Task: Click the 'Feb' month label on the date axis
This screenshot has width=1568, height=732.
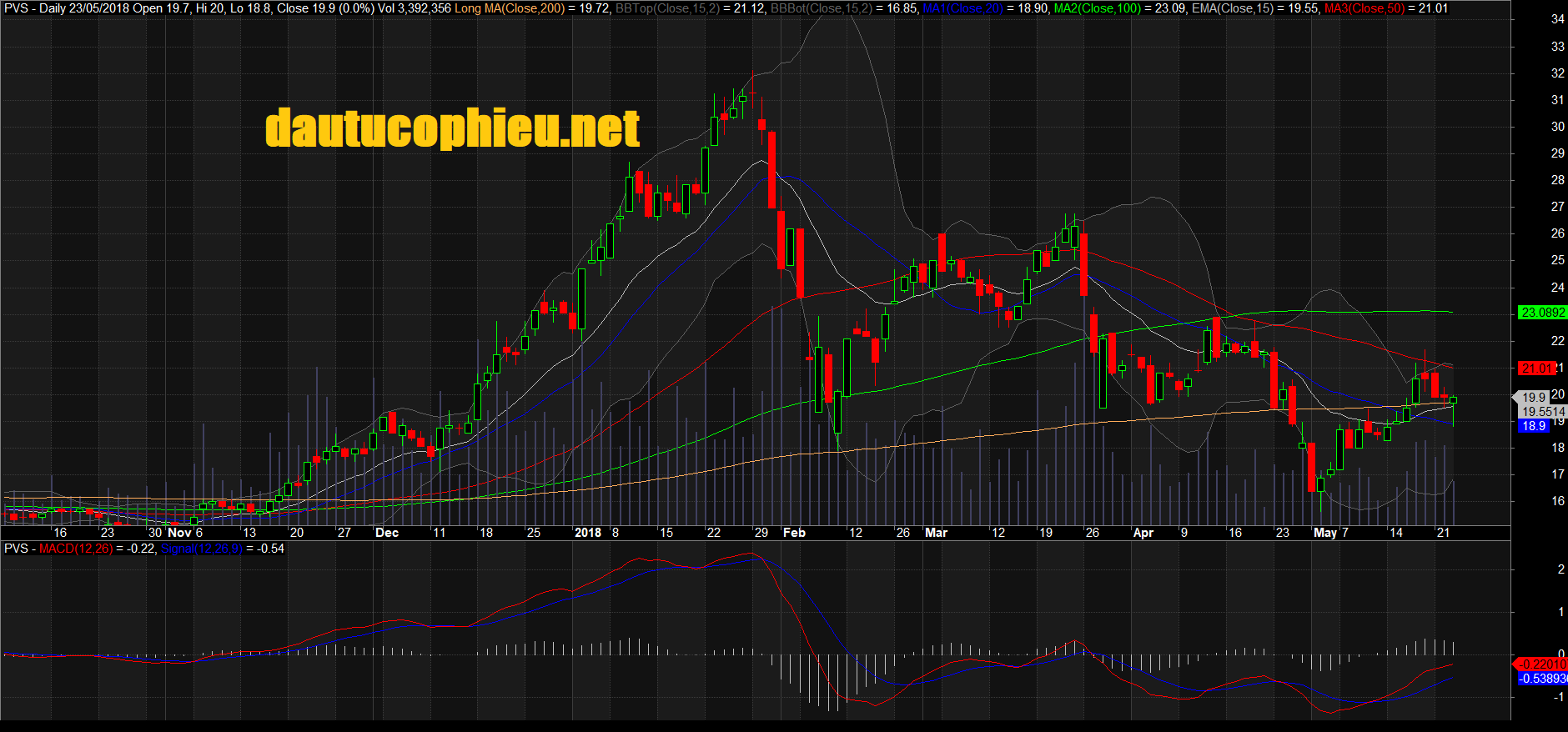Action: (794, 533)
